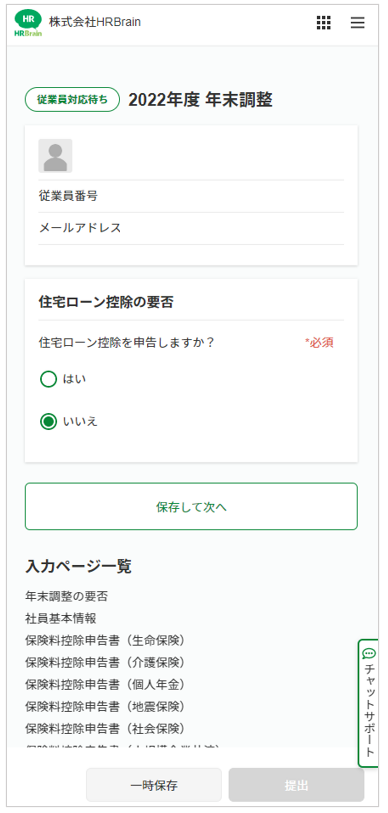The height and width of the screenshot is (813, 388).
Task: Open the apps grid icon
Action: 323,22
